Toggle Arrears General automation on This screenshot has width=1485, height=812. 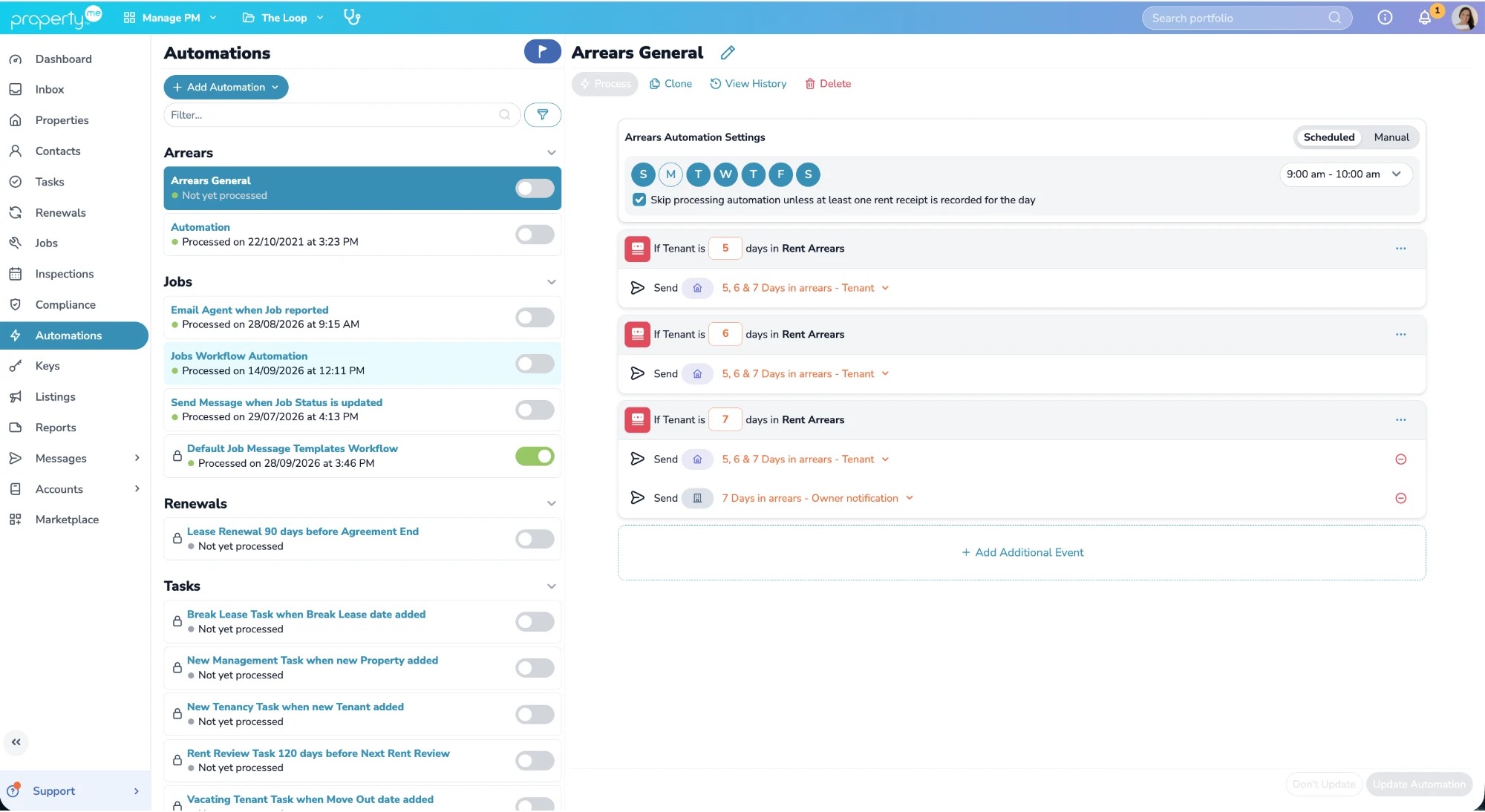[x=535, y=188]
